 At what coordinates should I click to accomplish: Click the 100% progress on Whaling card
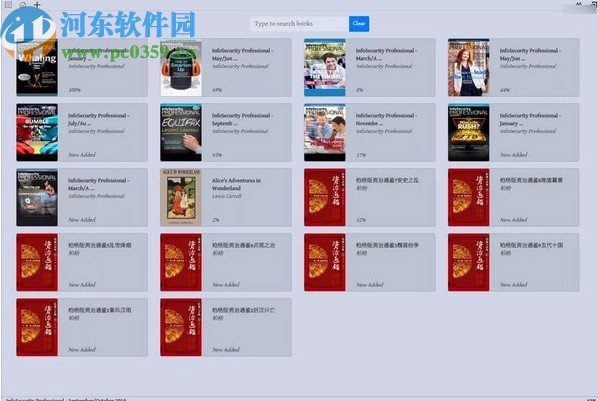[x=74, y=90]
